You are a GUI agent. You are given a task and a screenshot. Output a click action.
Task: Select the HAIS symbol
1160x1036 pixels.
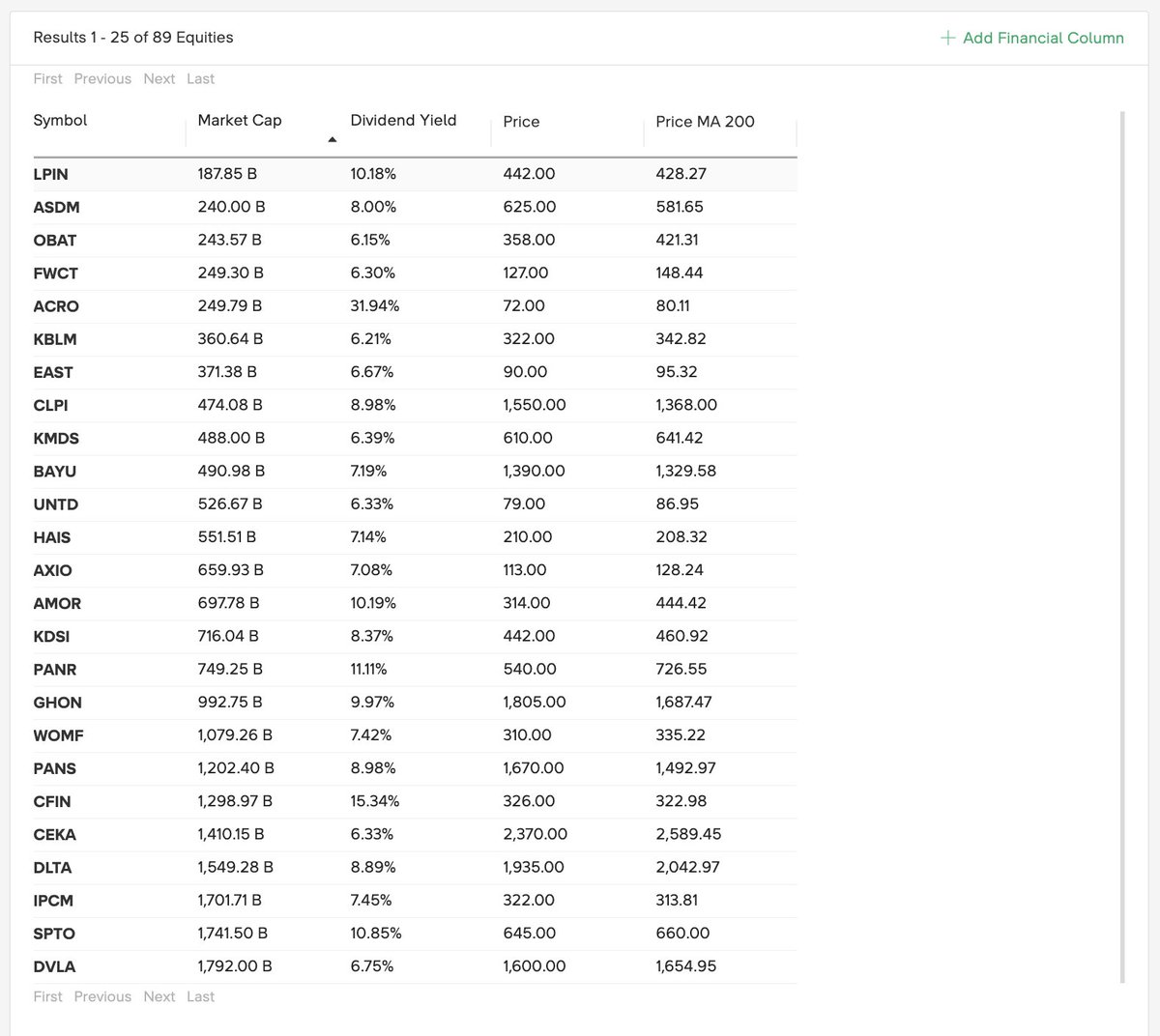[x=52, y=537]
